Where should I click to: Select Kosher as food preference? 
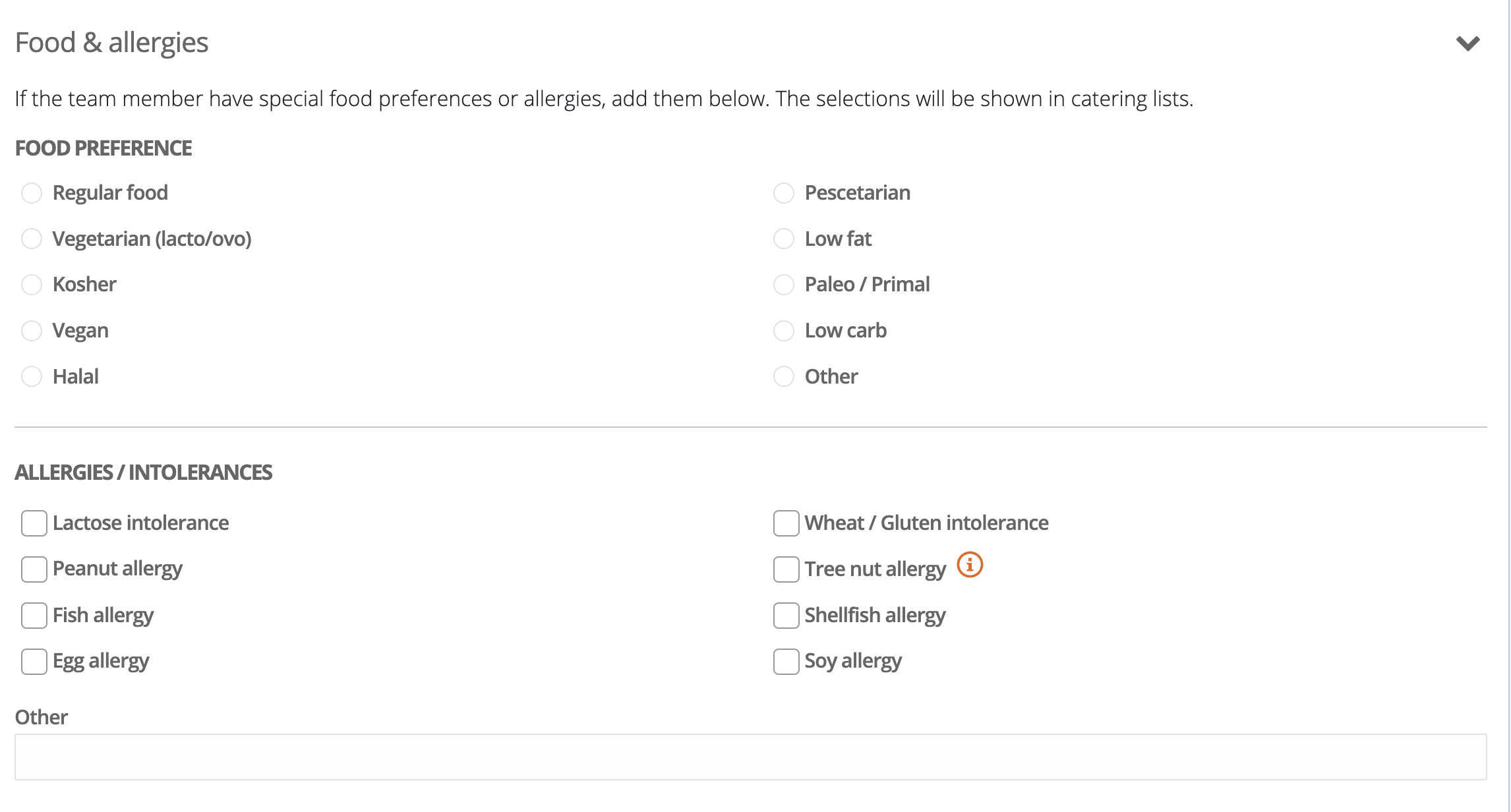32,285
